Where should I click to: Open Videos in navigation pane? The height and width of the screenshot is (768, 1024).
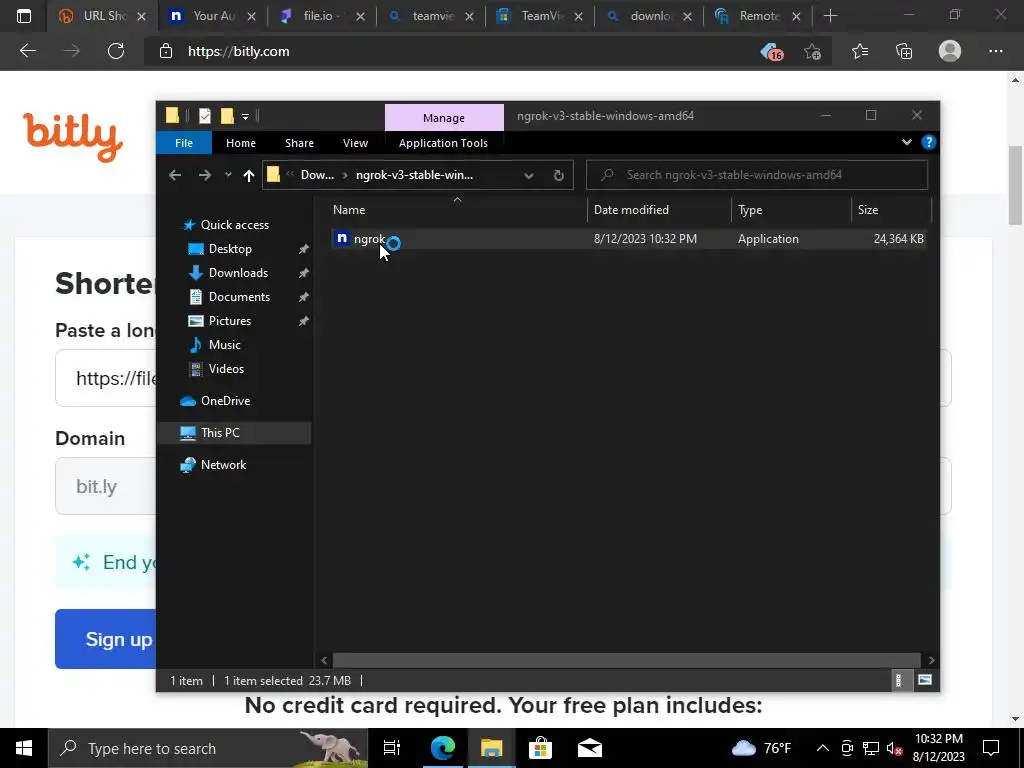tap(226, 369)
